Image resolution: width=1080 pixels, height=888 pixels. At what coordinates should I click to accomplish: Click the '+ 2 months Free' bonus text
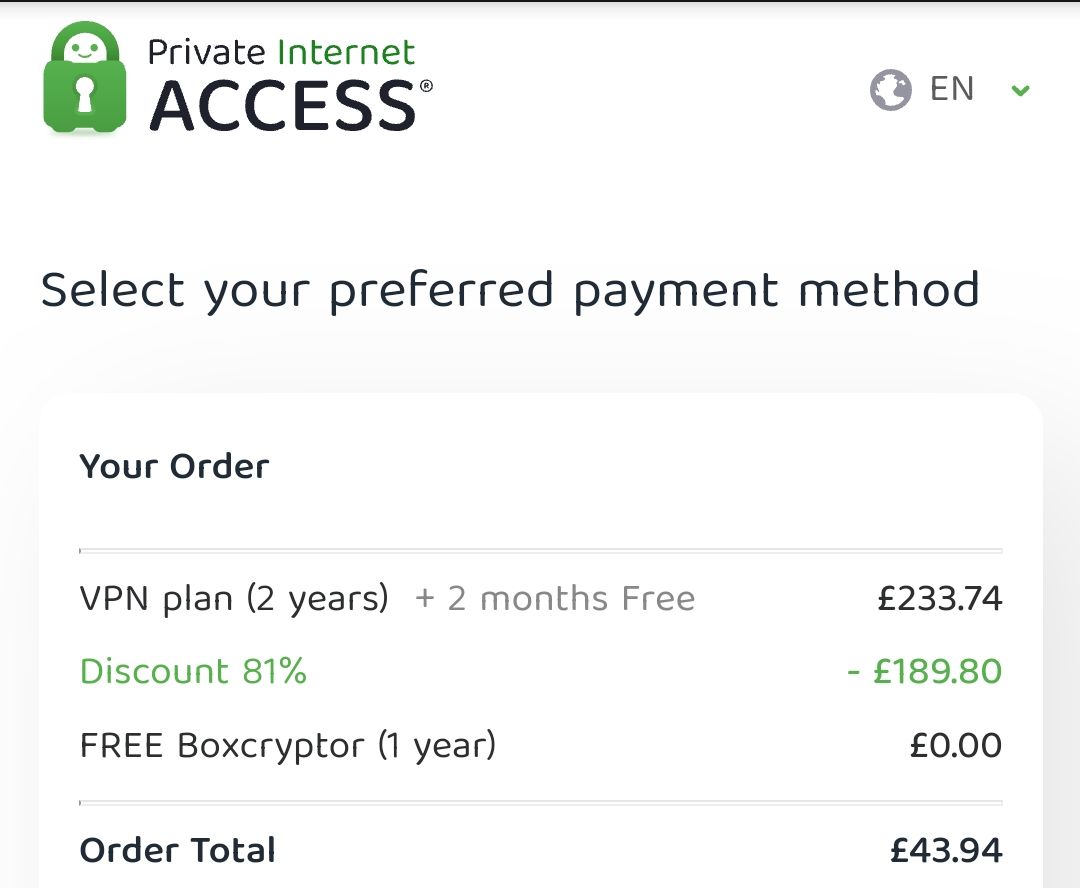(x=555, y=599)
